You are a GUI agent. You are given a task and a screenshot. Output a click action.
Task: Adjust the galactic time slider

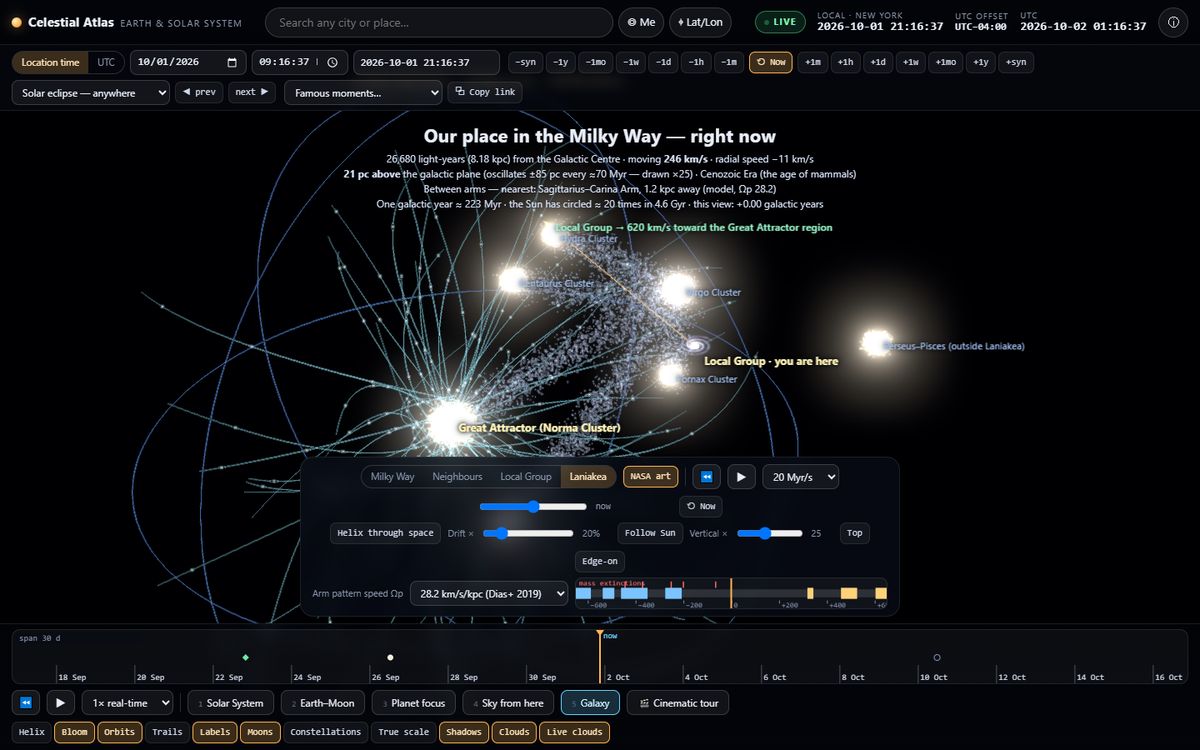pos(535,506)
